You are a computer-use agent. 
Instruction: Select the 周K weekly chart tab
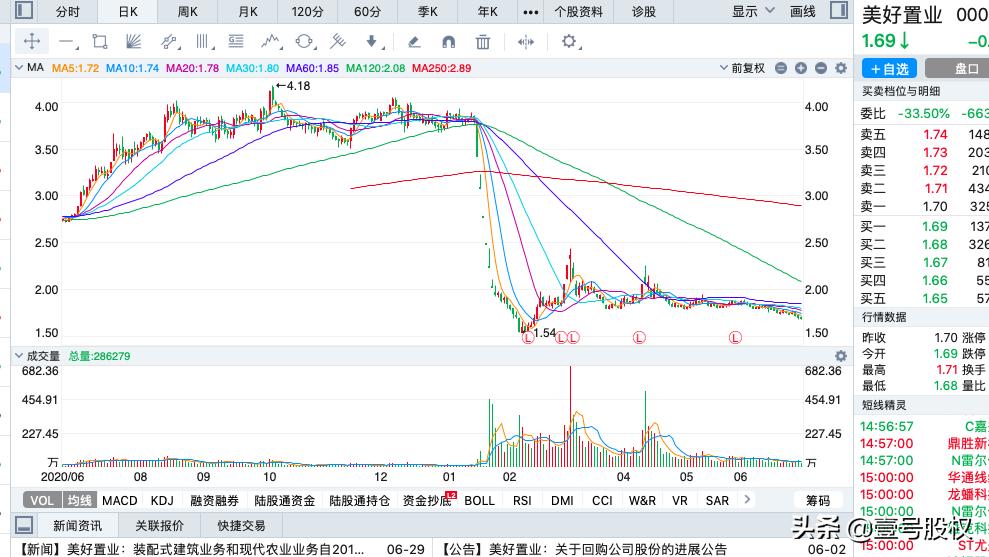(187, 11)
